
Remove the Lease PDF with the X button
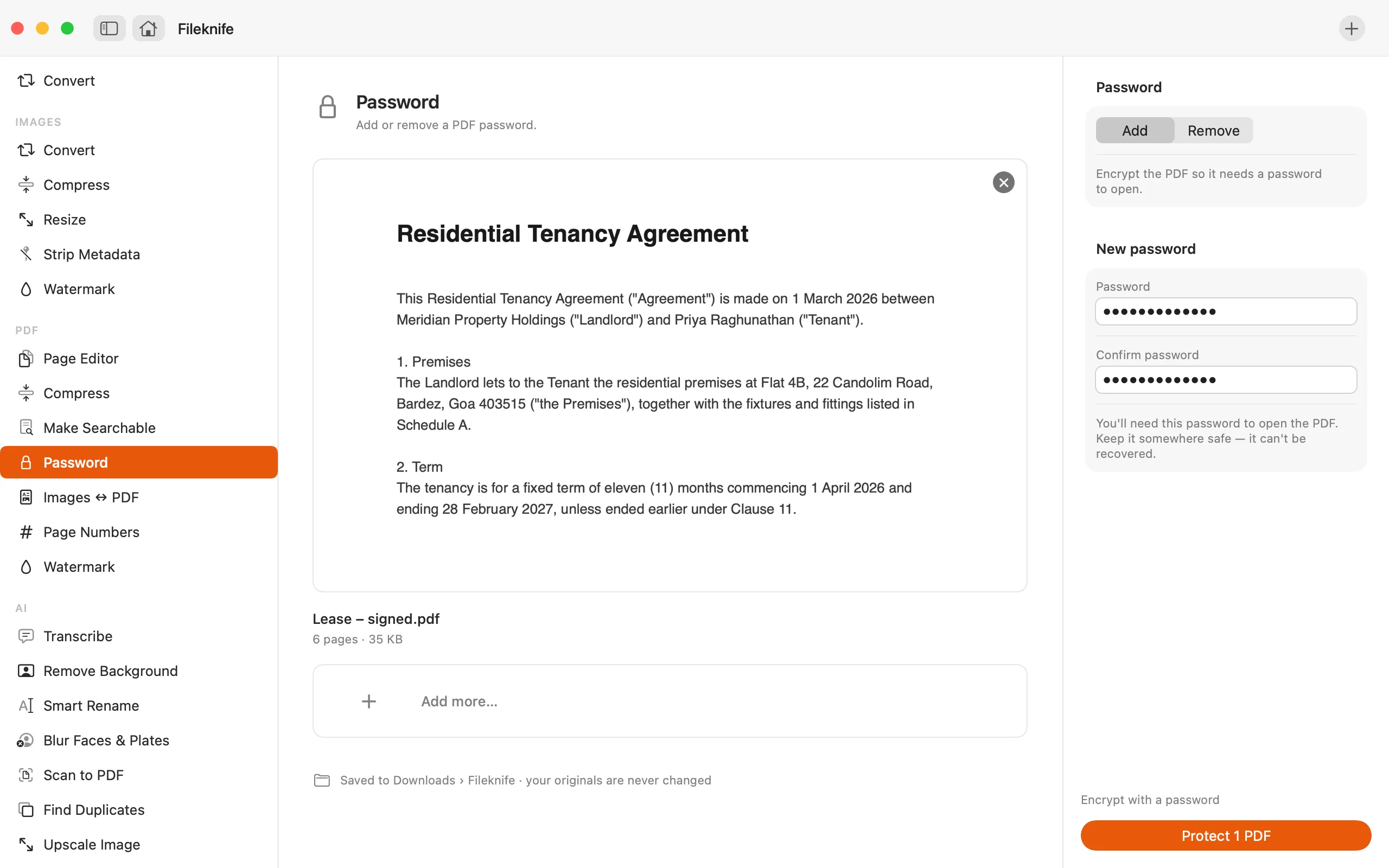(1003, 183)
